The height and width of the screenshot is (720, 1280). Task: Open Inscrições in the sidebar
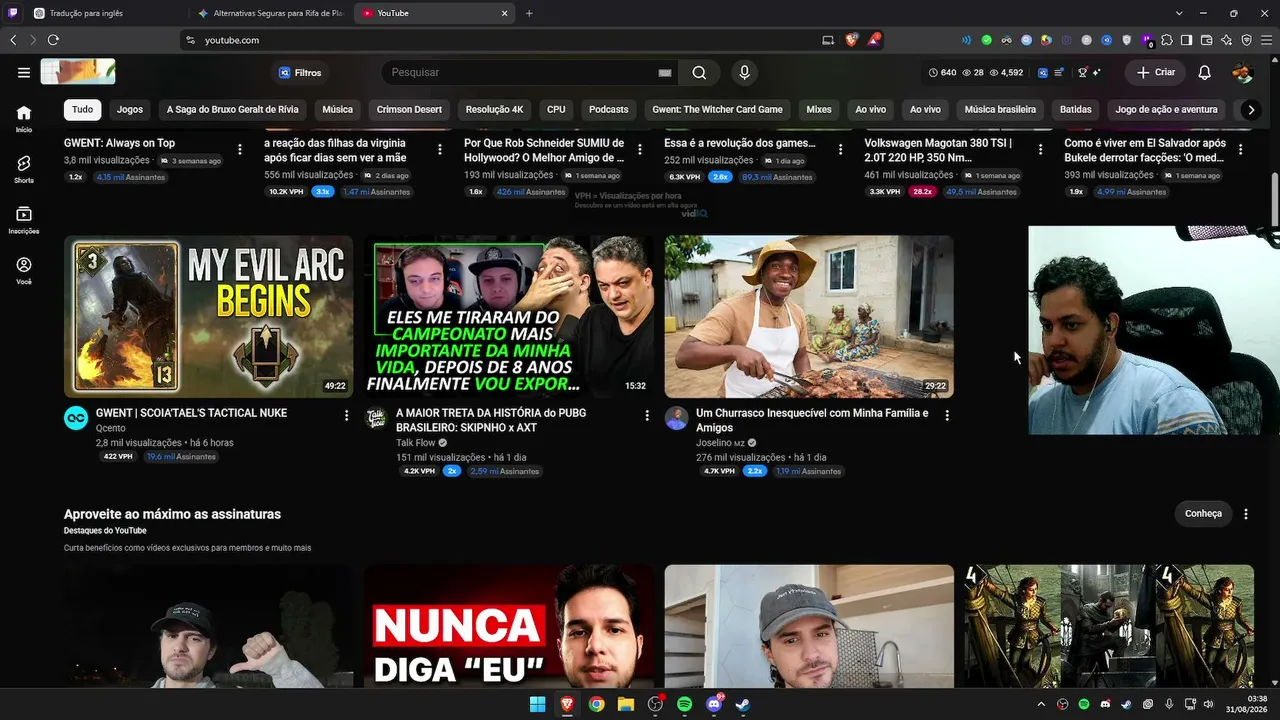(x=24, y=220)
